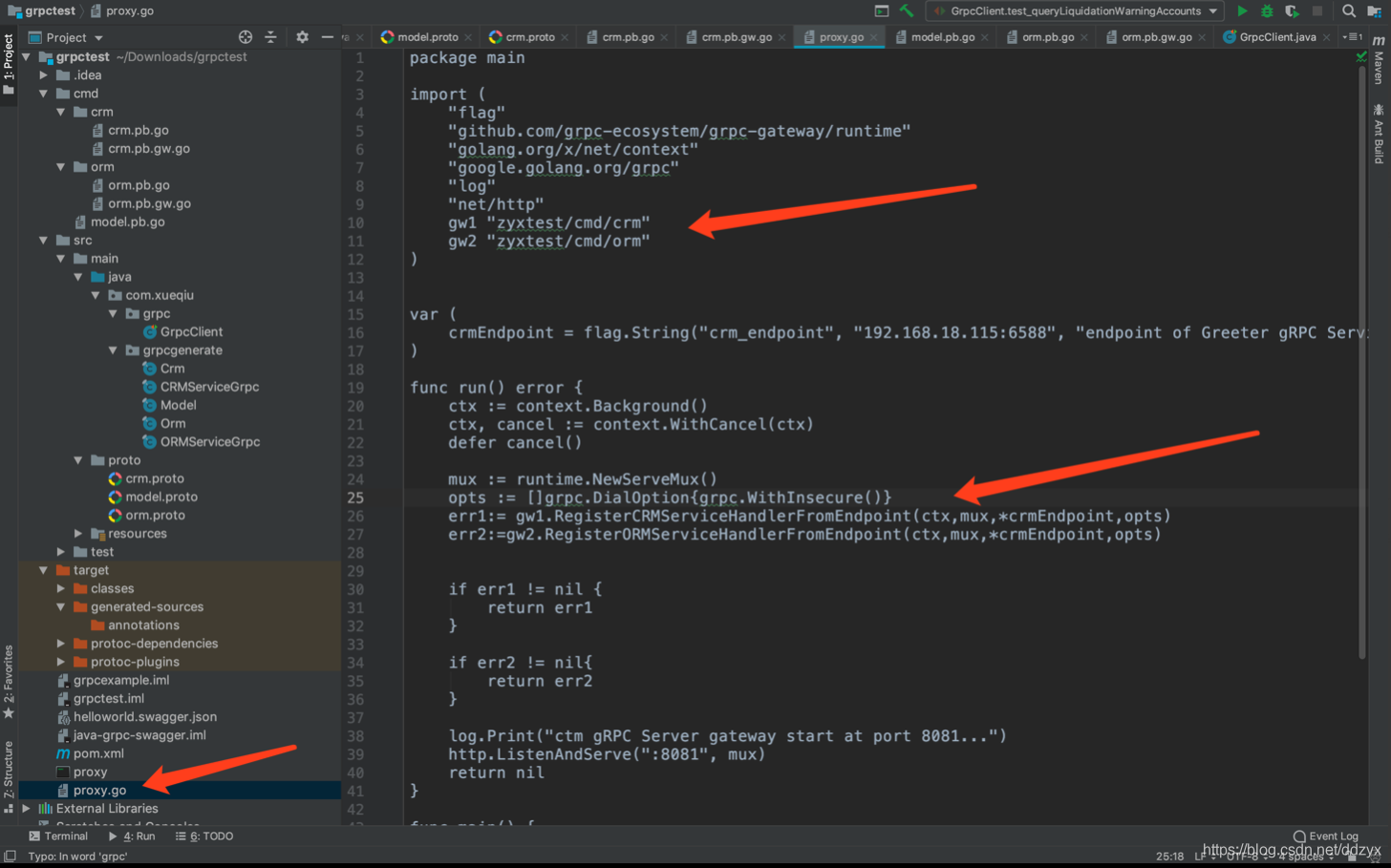Click terminal-window icon left of hammer

(882, 11)
